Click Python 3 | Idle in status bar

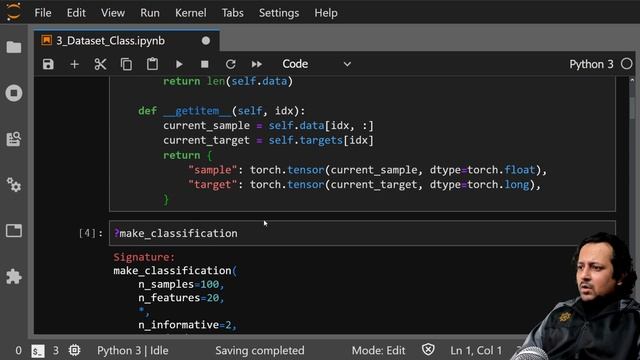point(133,351)
